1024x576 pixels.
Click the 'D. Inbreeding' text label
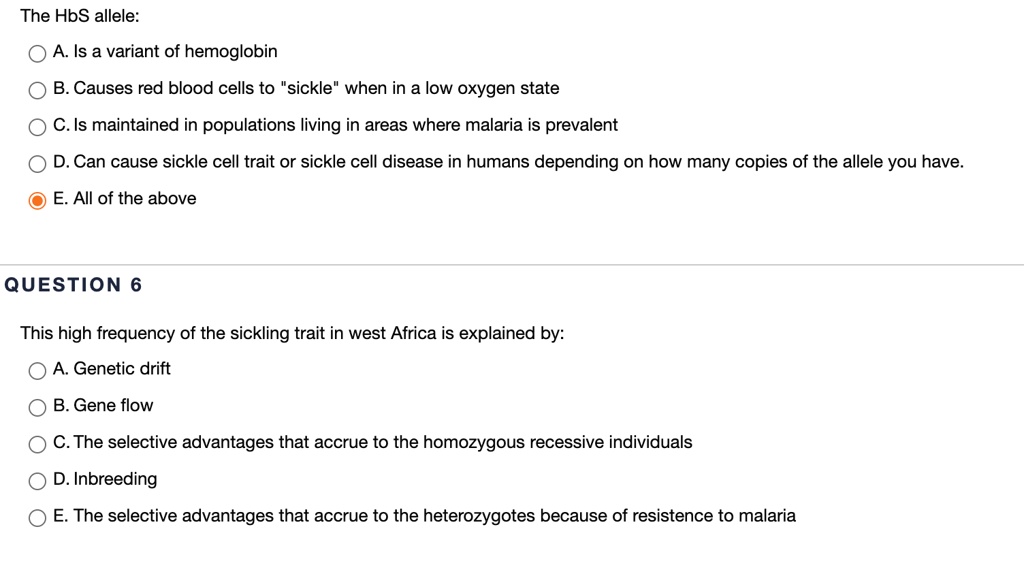pyautogui.click(x=106, y=480)
